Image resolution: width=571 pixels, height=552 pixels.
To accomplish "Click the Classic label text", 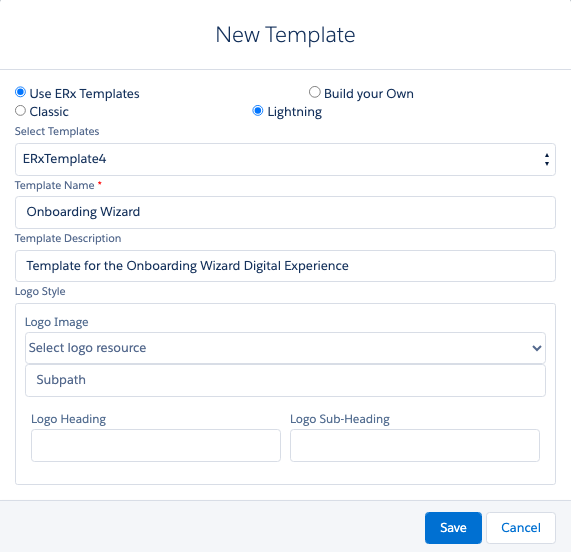I will pos(49,111).
